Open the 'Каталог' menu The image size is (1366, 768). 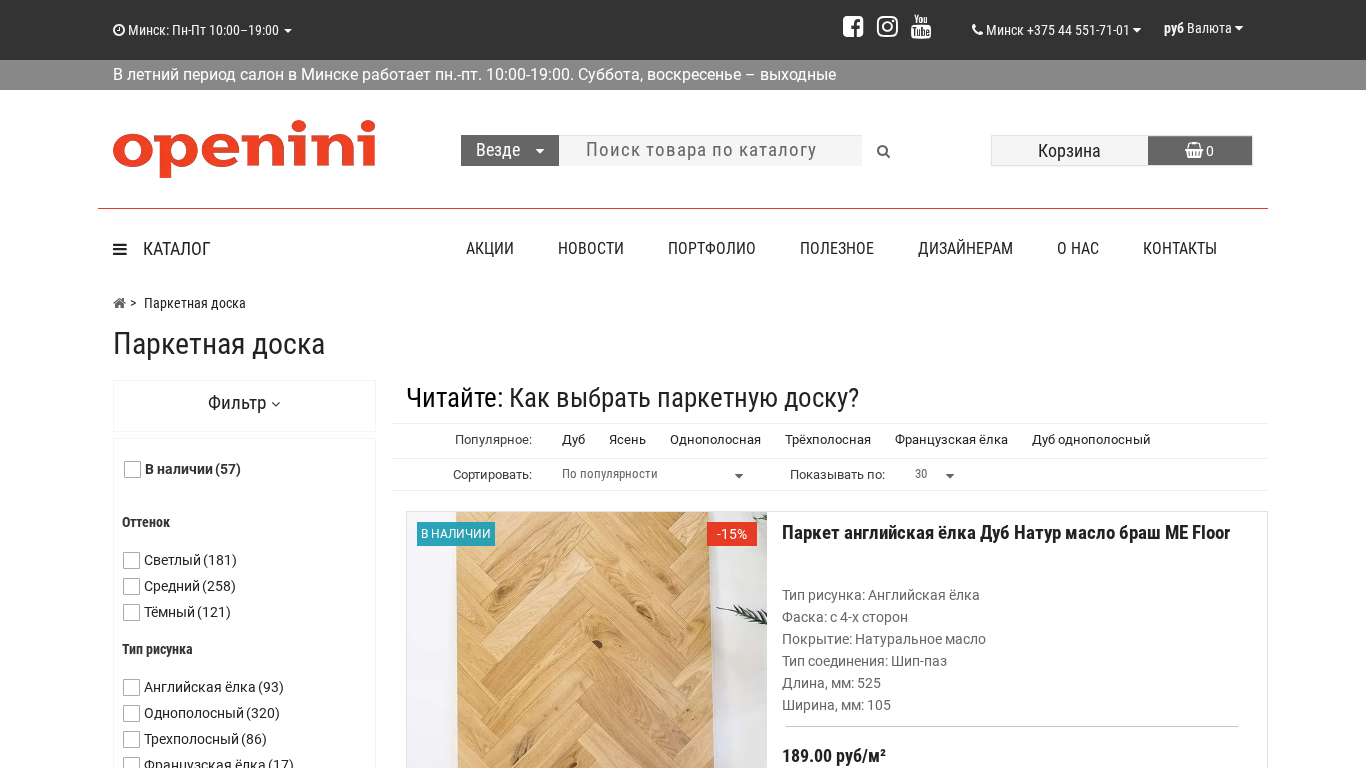(x=176, y=249)
